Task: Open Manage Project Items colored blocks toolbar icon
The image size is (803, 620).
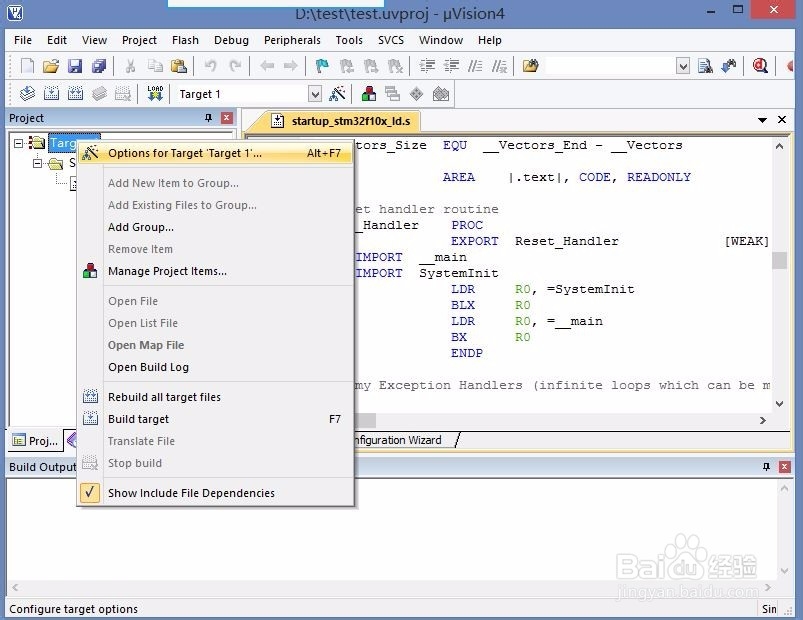Action: click(x=369, y=94)
